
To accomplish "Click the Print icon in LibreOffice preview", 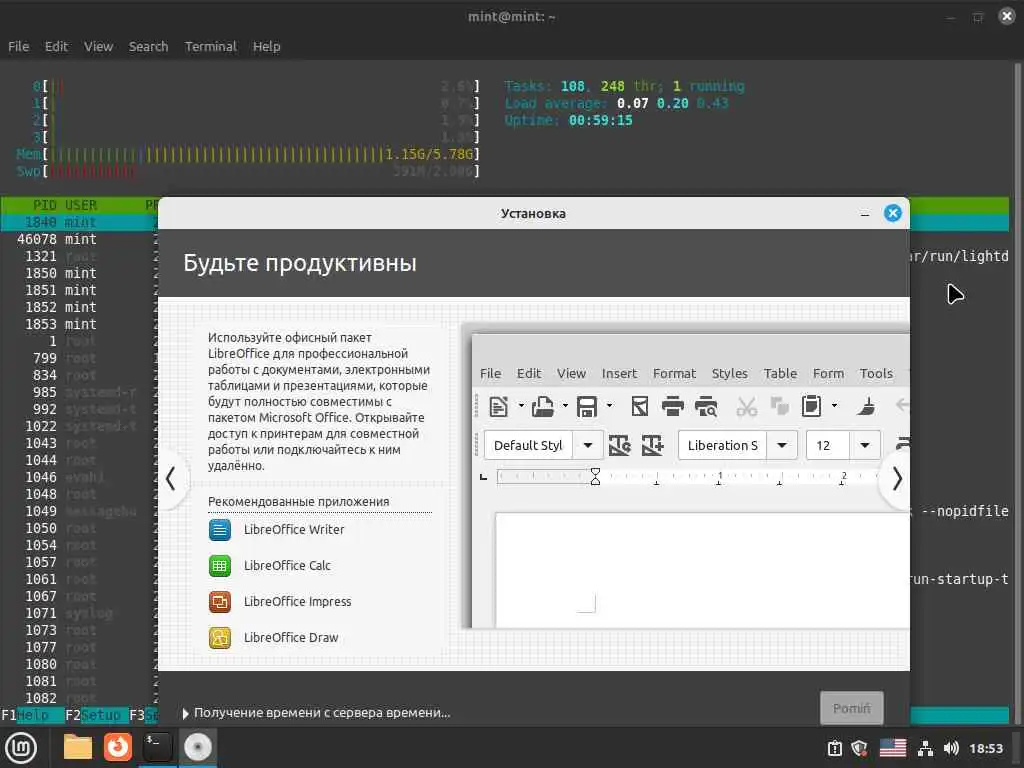I will [x=673, y=406].
